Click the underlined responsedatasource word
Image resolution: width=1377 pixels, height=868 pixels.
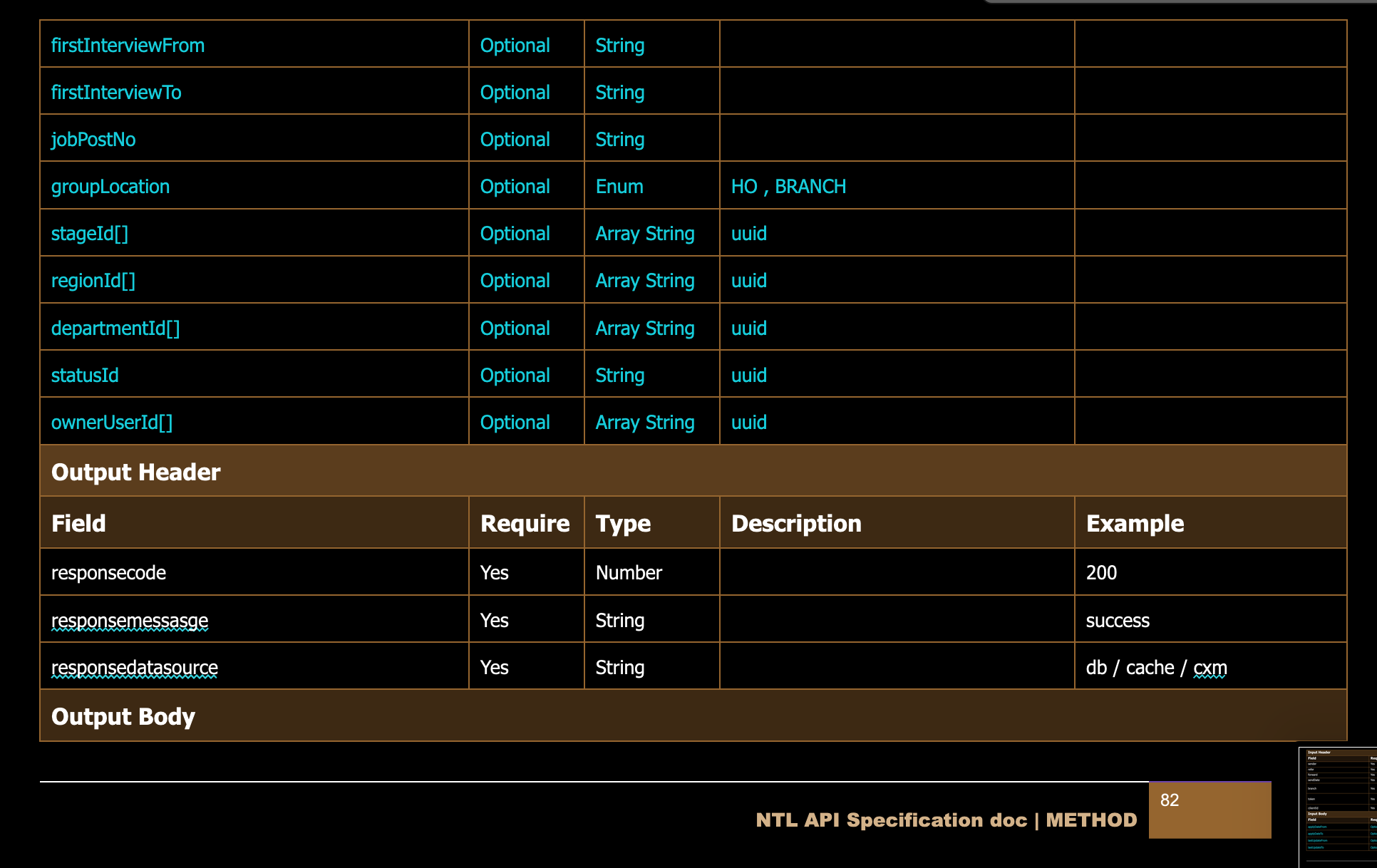coord(135,668)
